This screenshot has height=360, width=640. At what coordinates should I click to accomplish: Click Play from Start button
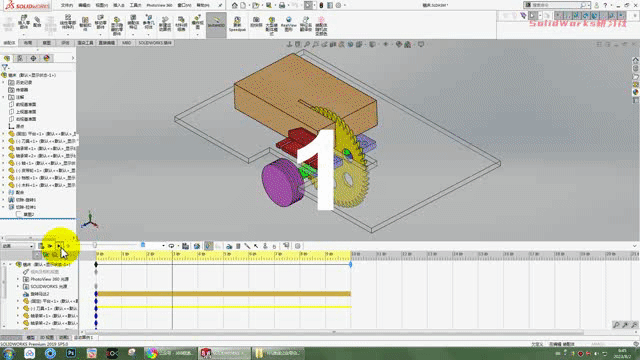[x=51, y=246]
